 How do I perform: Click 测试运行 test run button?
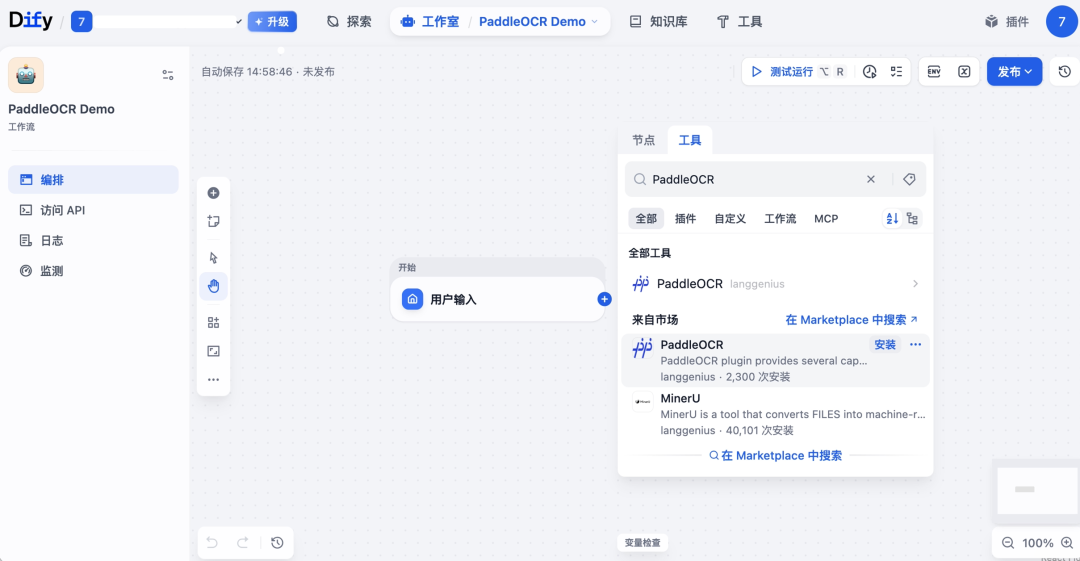(x=797, y=72)
